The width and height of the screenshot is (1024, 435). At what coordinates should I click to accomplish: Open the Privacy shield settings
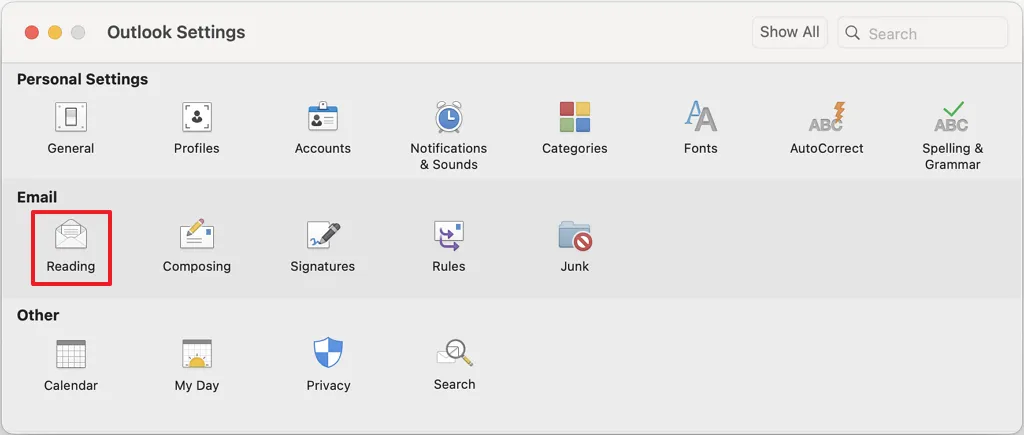pyautogui.click(x=328, y=355)
